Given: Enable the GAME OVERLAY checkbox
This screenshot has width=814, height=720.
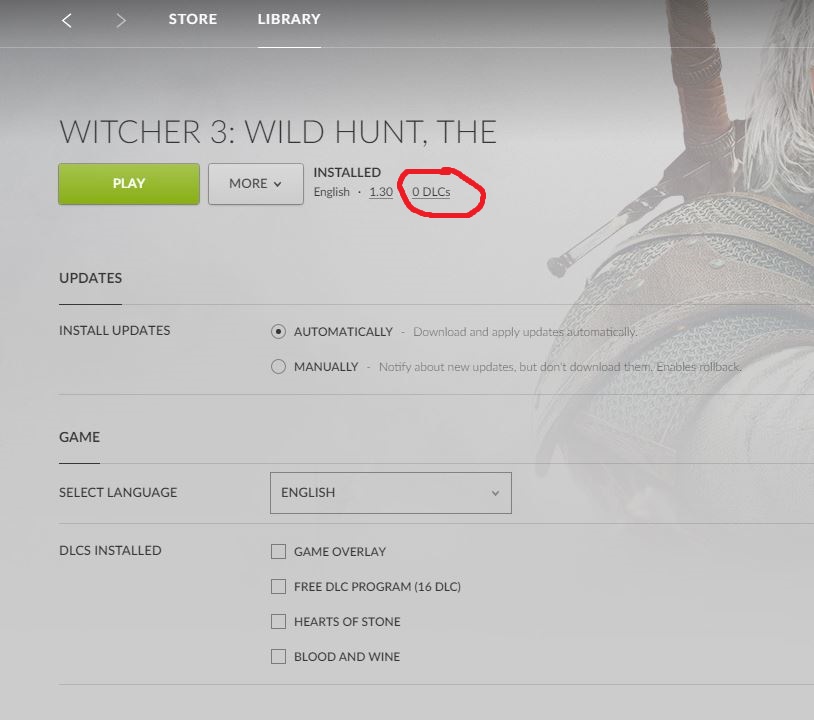Looking at the screenshot, I should pyautogui.click(x=278, y=551).
